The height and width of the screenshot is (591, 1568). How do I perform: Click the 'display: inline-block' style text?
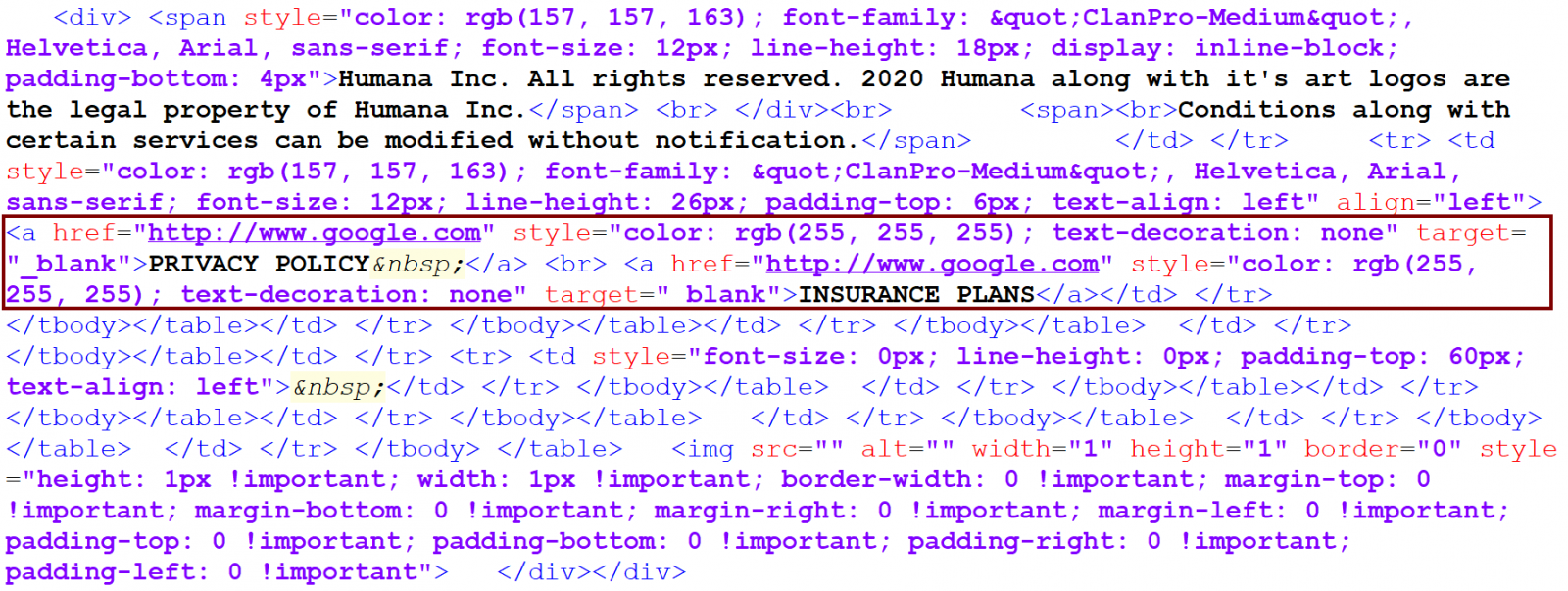point(1223,48)
